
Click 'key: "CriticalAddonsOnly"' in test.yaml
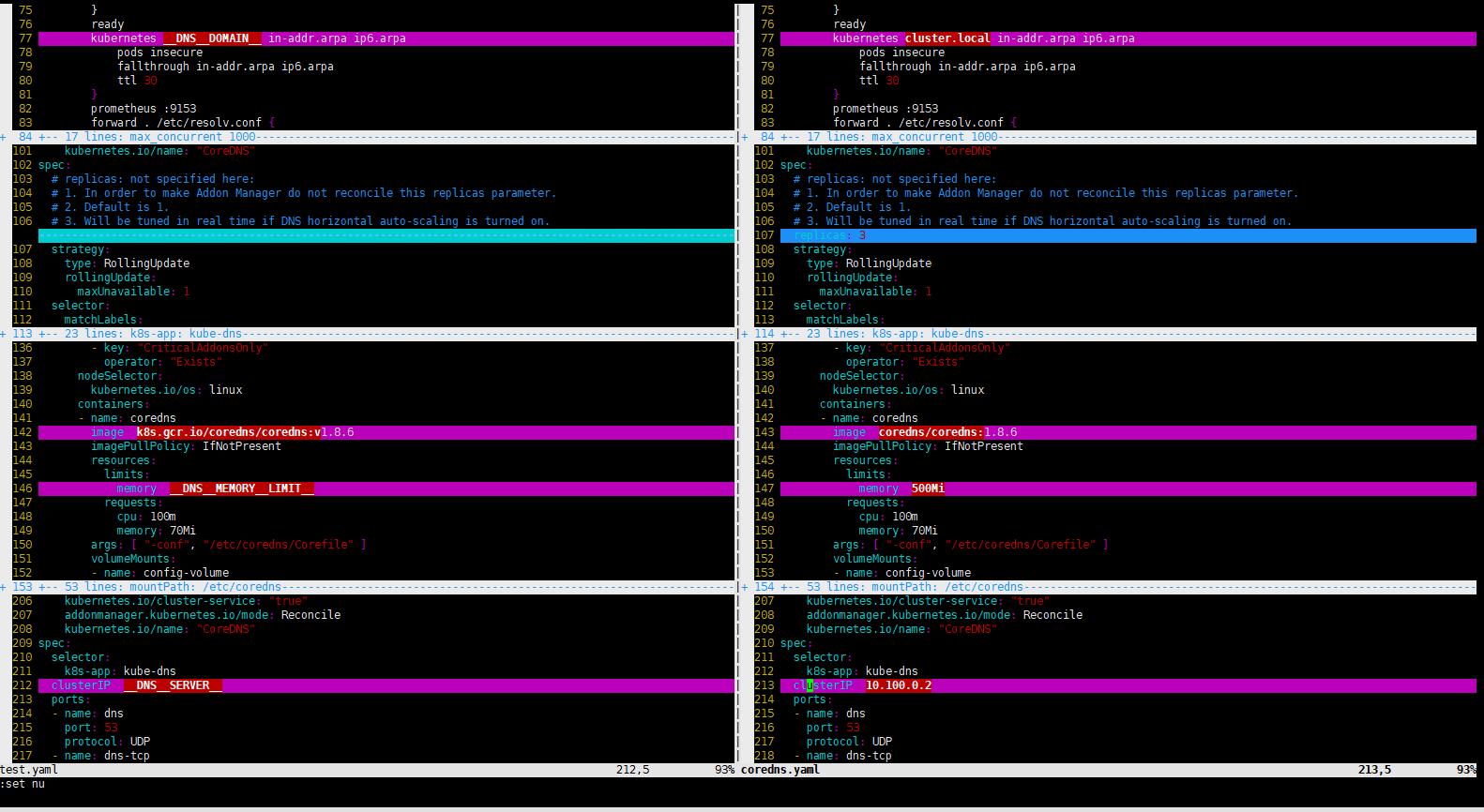180,348
